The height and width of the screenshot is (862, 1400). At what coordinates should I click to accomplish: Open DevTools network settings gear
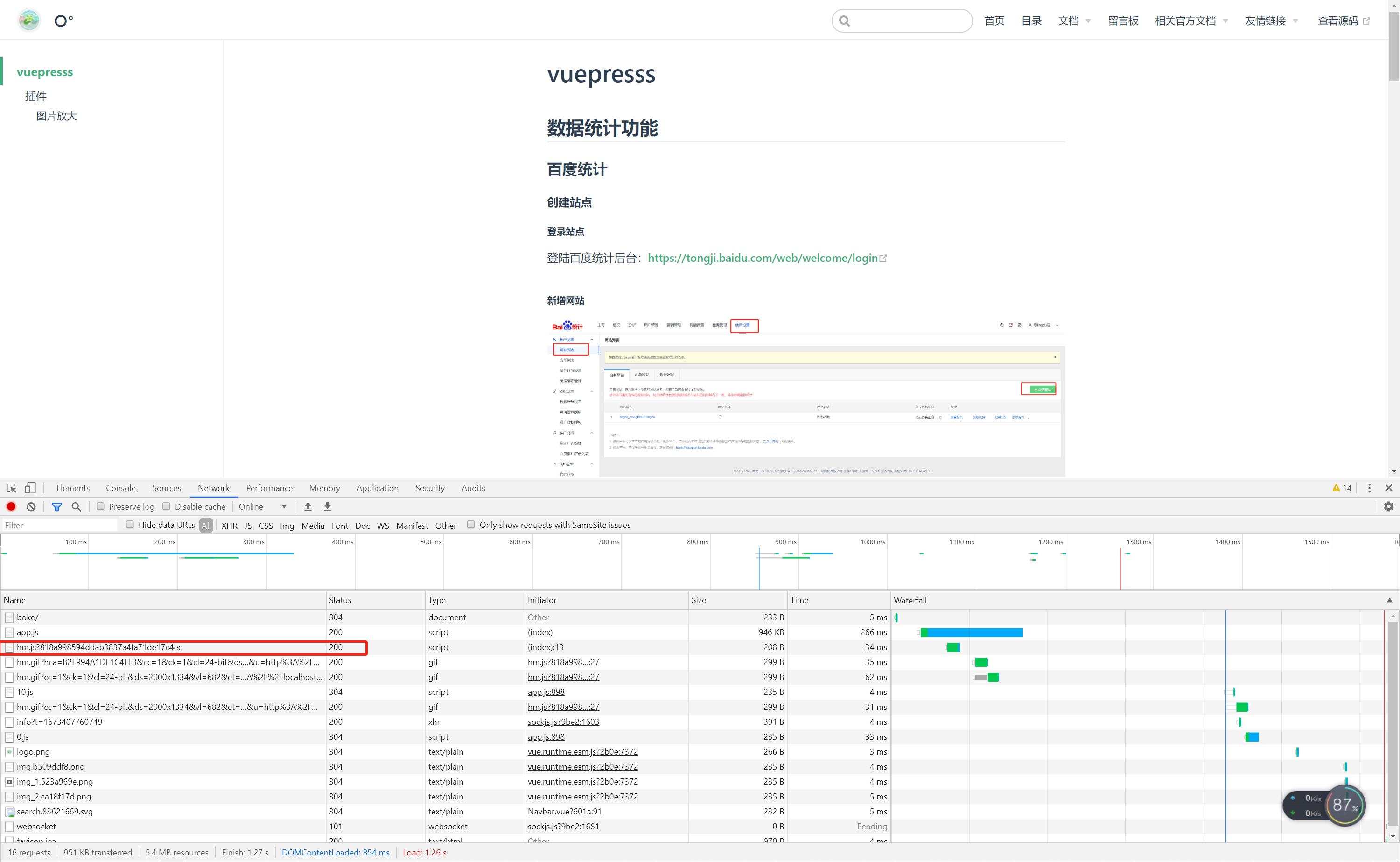(x=1389, y=506)
